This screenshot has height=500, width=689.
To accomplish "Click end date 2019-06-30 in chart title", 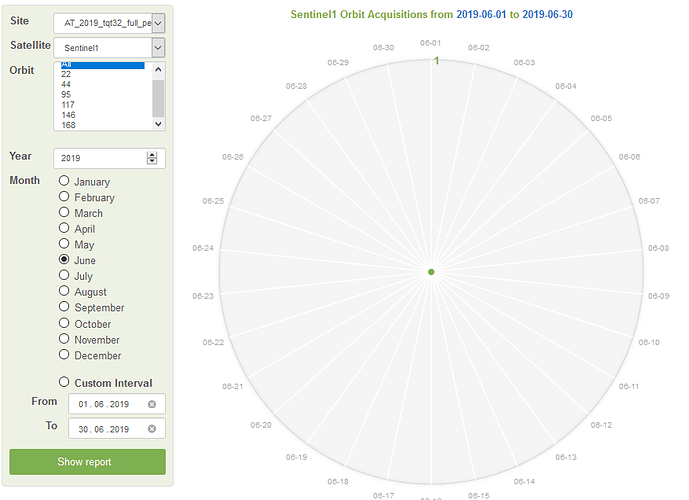I will click(548, 14).
